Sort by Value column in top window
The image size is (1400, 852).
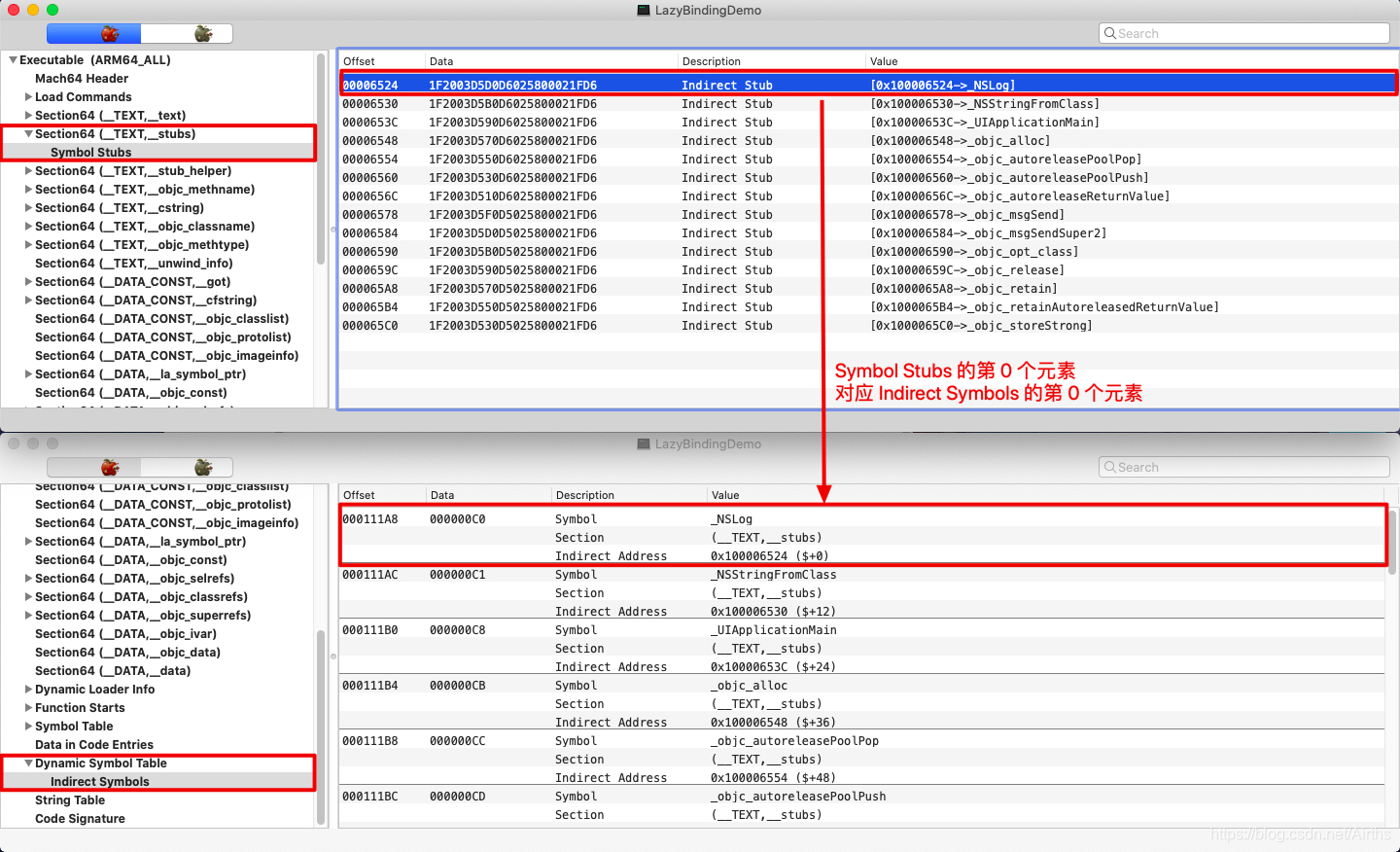(1131, 61)
